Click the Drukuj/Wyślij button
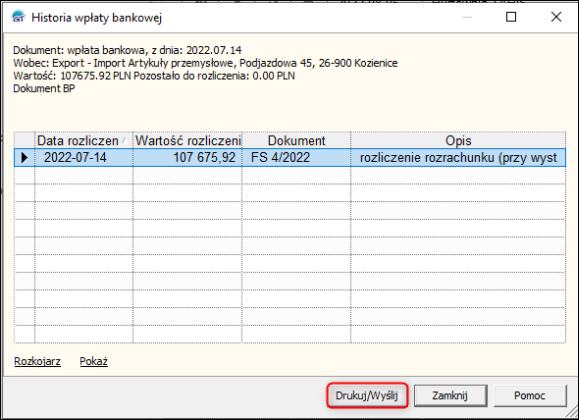The image size is (579, 420). click(x=367, y=396)
